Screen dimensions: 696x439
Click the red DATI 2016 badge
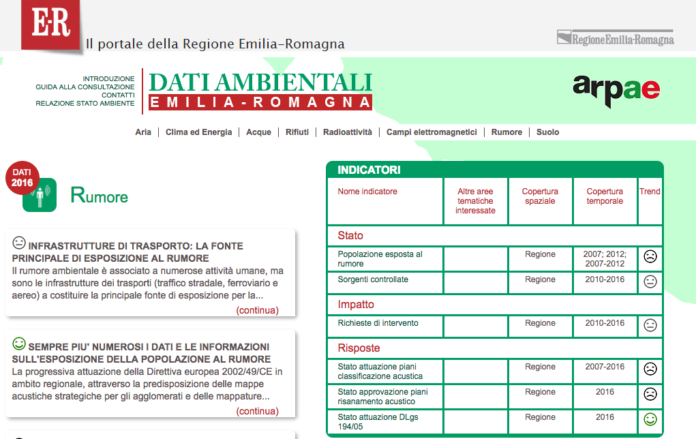pos(22,178)
